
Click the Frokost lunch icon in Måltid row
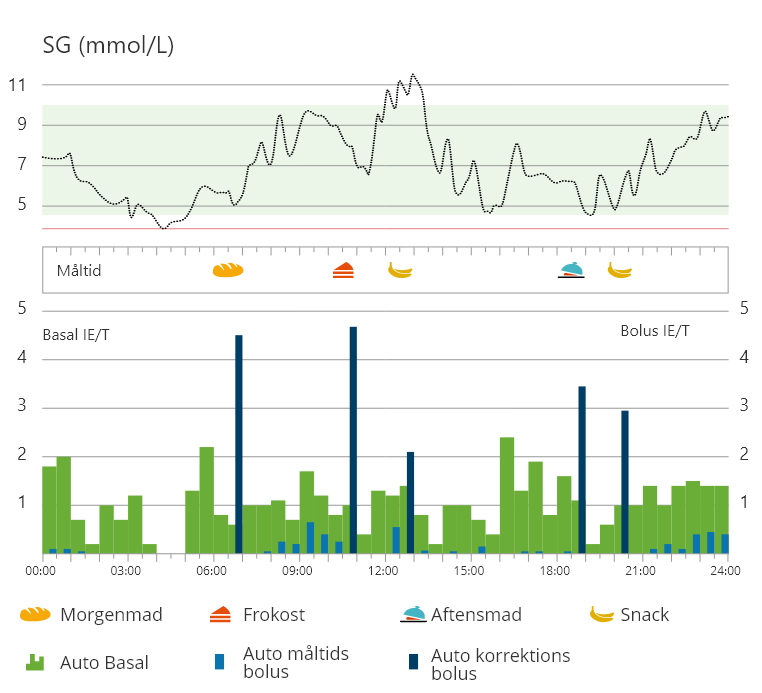pyautogui.click(x=343, y=270)
